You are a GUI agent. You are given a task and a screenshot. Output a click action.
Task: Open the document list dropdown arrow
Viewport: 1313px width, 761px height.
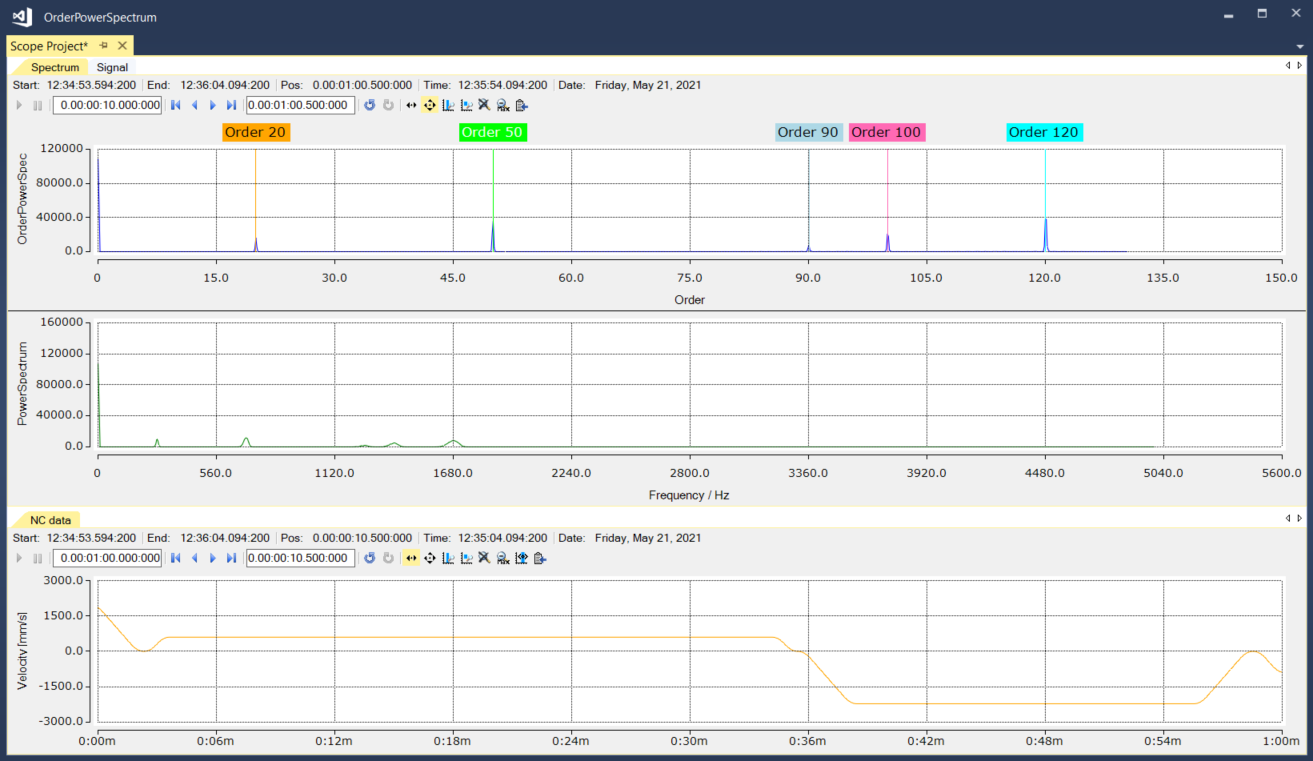click(x=1300, y=46)
